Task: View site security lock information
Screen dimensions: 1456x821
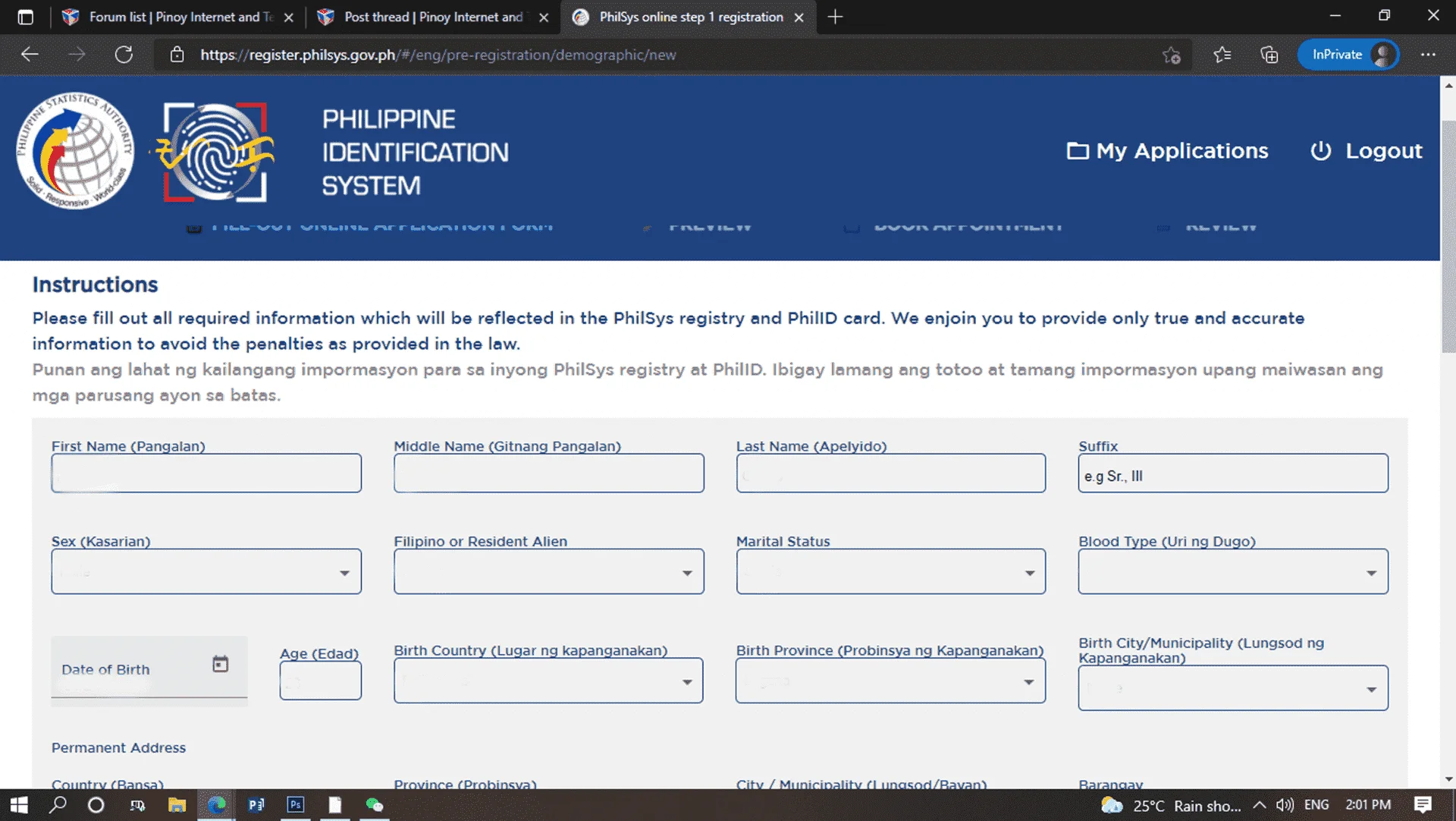Action: coord(177,55)
